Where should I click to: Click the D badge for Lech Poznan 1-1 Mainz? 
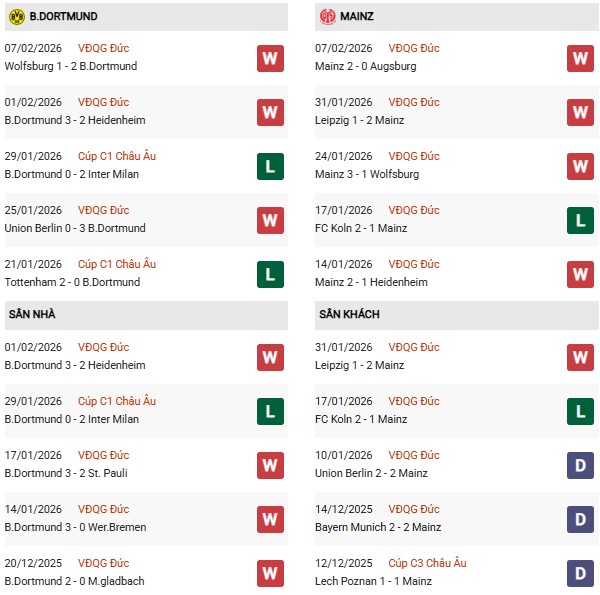pos(580,573)
